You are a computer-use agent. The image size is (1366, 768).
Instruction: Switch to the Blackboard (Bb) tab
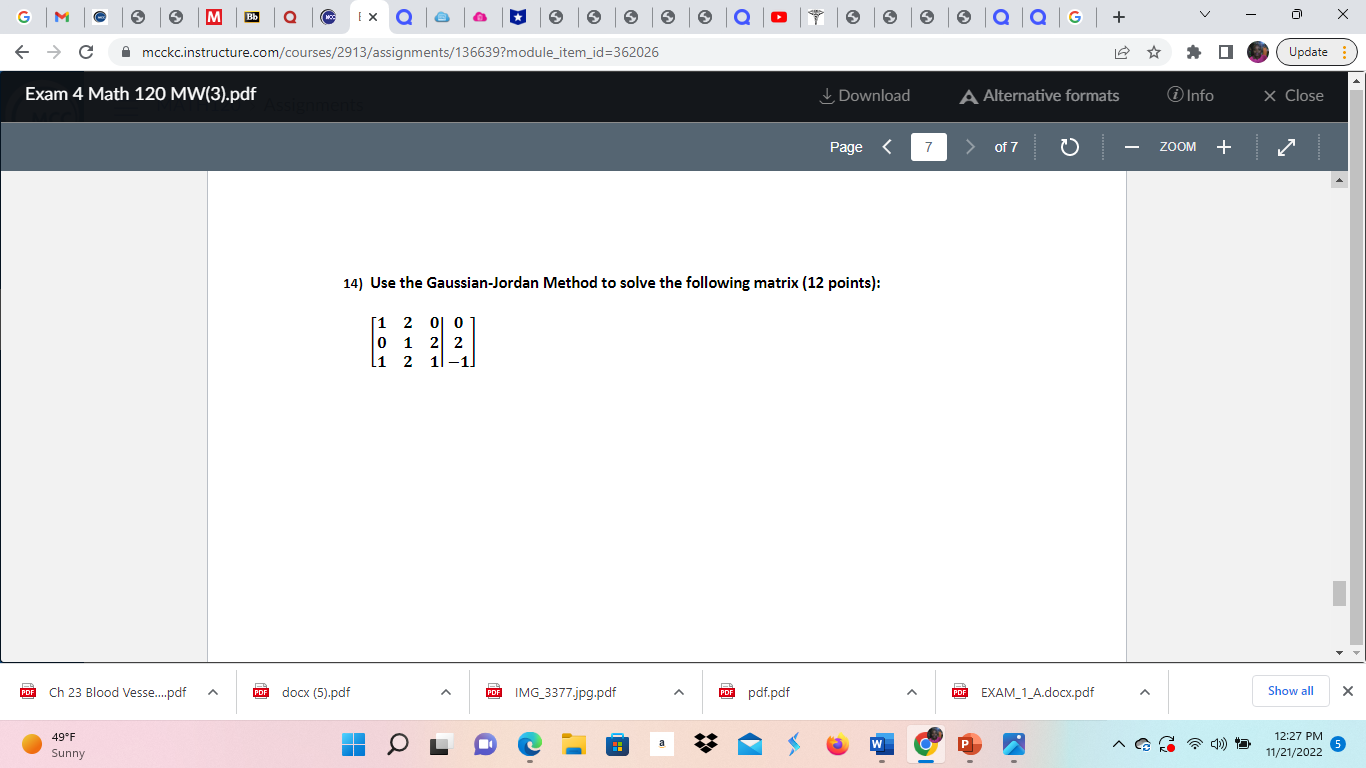(x=252, y=17)
